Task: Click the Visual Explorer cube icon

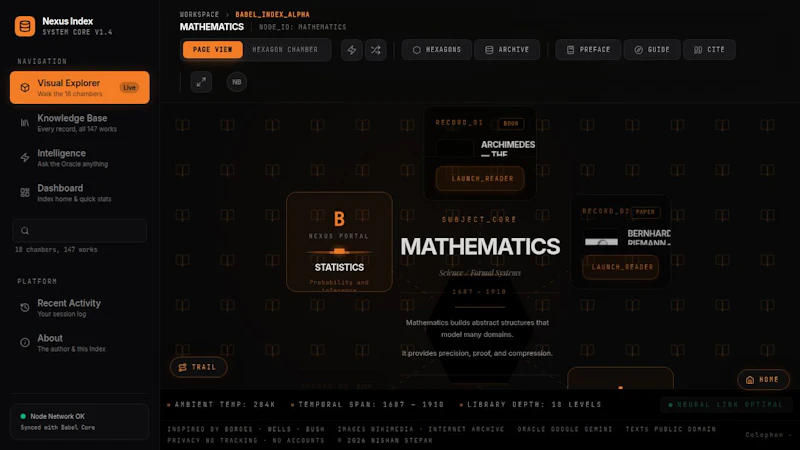Action: (24, 87)
